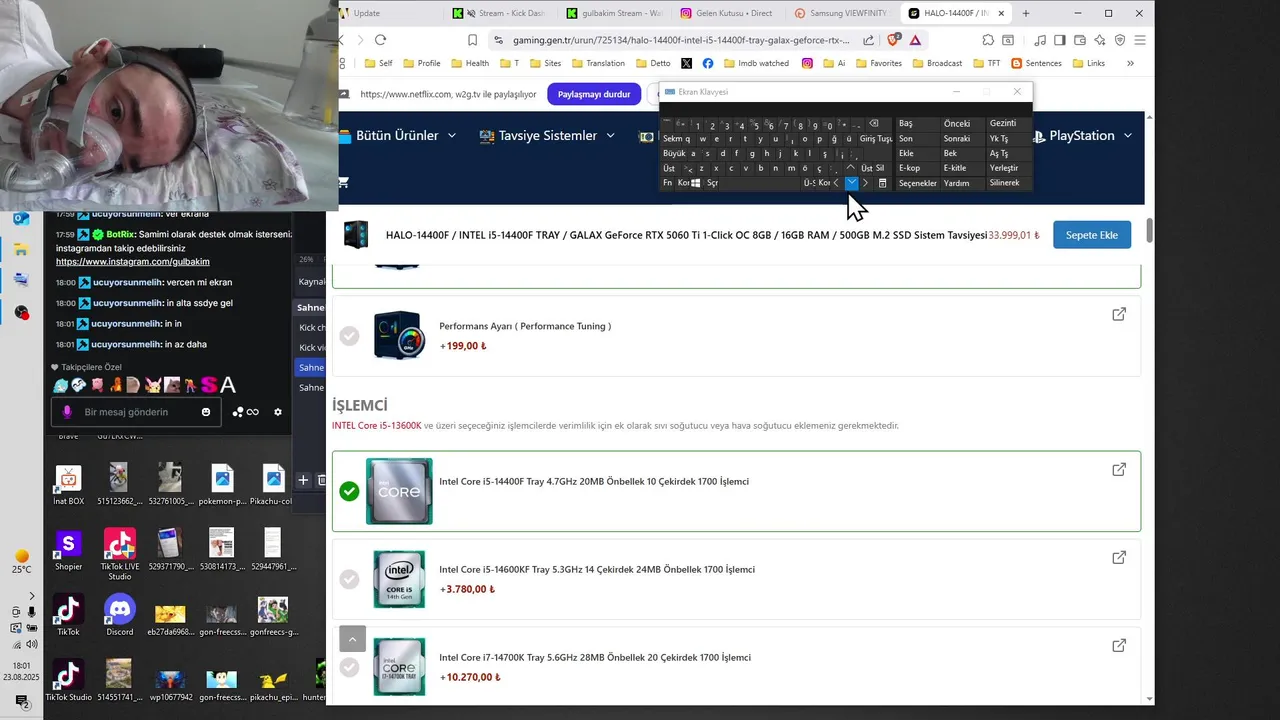The height and width of the screenshot is (720, 1280).
Task: Expand PlayStation dropdown menu
Action: click(1082, 136)
